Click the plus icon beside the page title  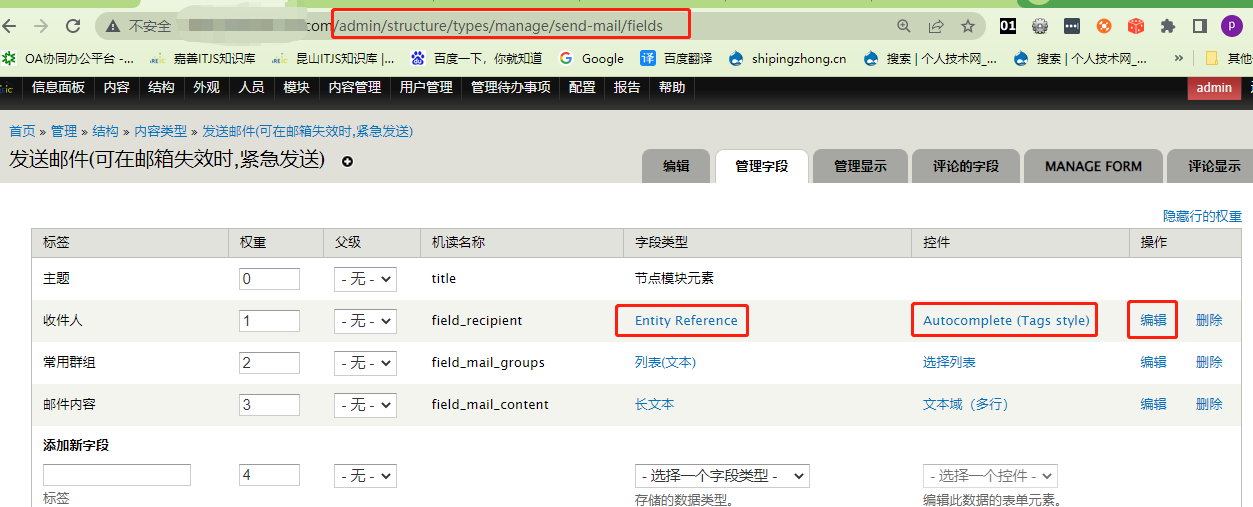pyautogui.click(x=348, y=161)
